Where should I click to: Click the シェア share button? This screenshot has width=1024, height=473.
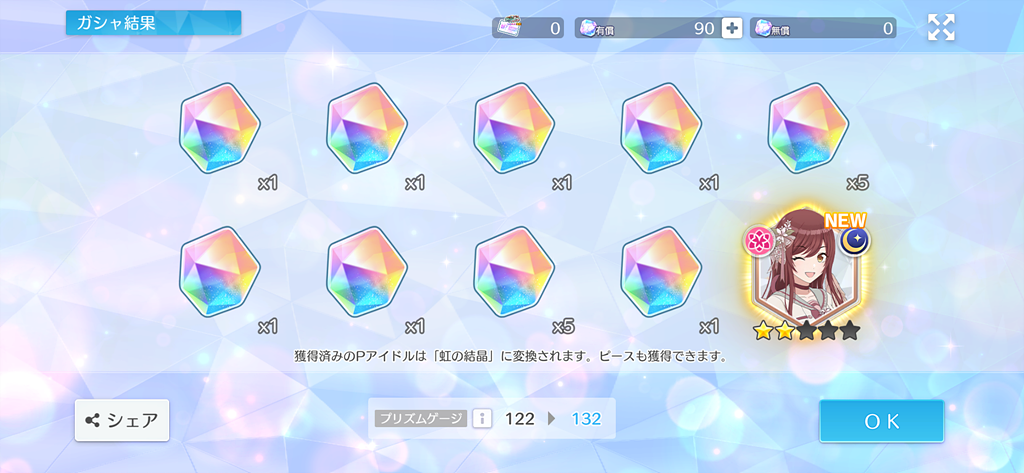click(x=122, y=420)
